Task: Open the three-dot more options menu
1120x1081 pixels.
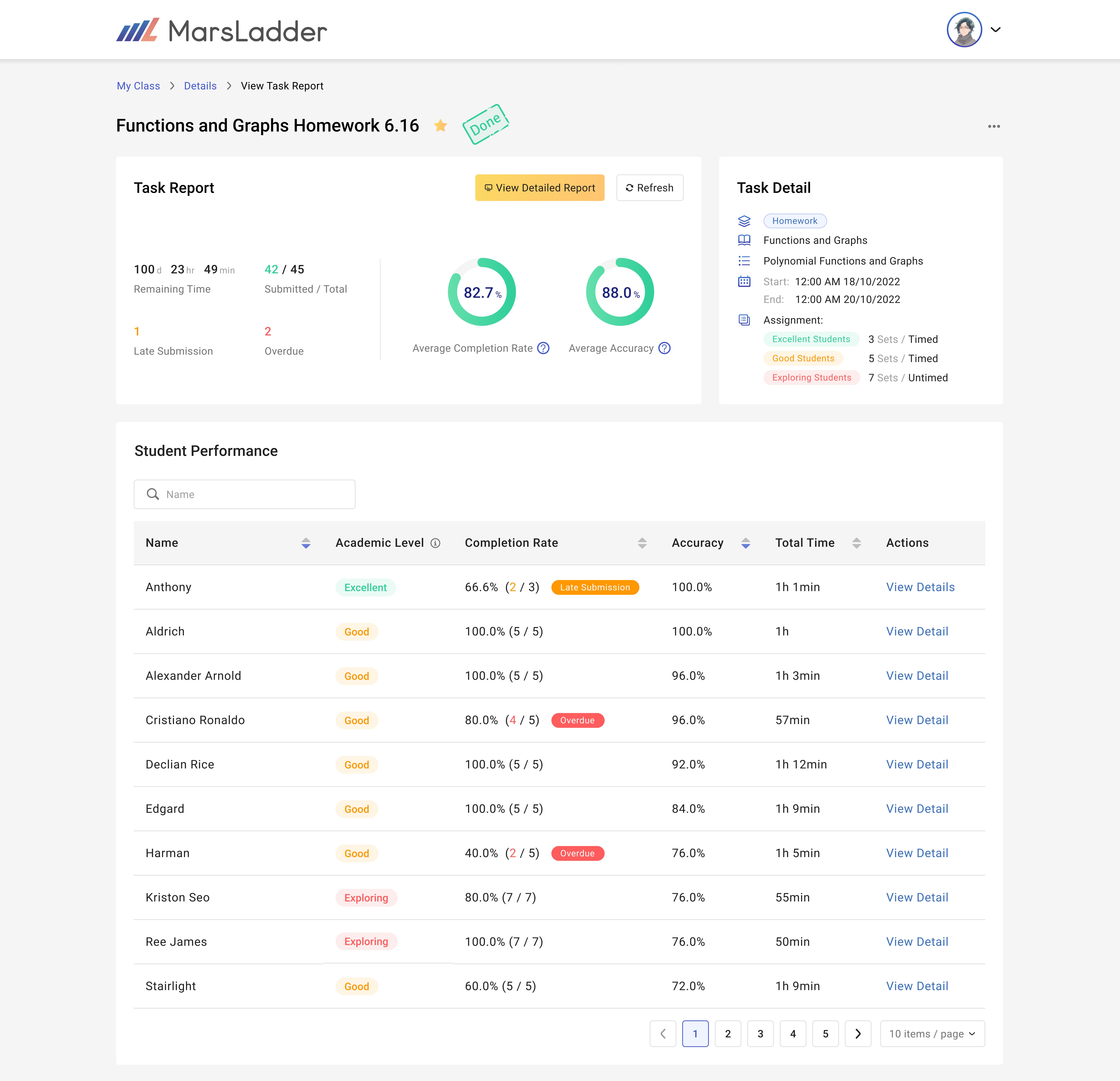Action: 994,126
